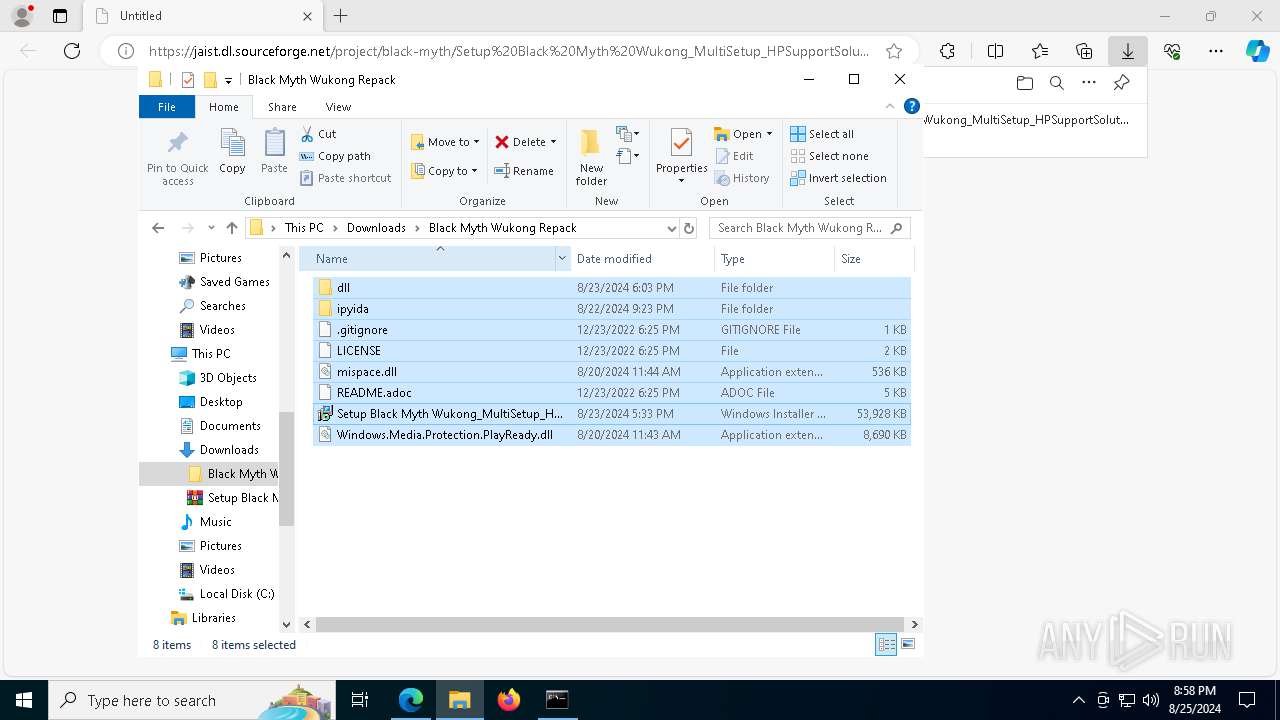Click the Search Black Myth Wukong field
Screen dimensions: 1280x720
point(810,228)
